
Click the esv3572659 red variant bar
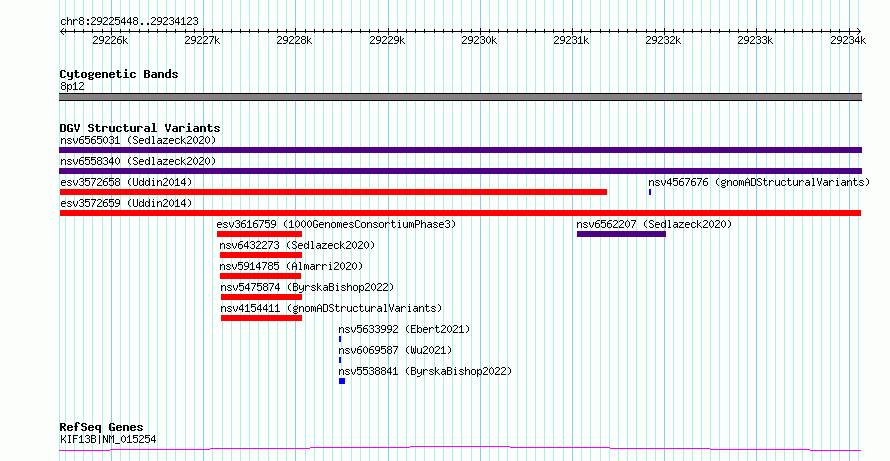[460, 213]
